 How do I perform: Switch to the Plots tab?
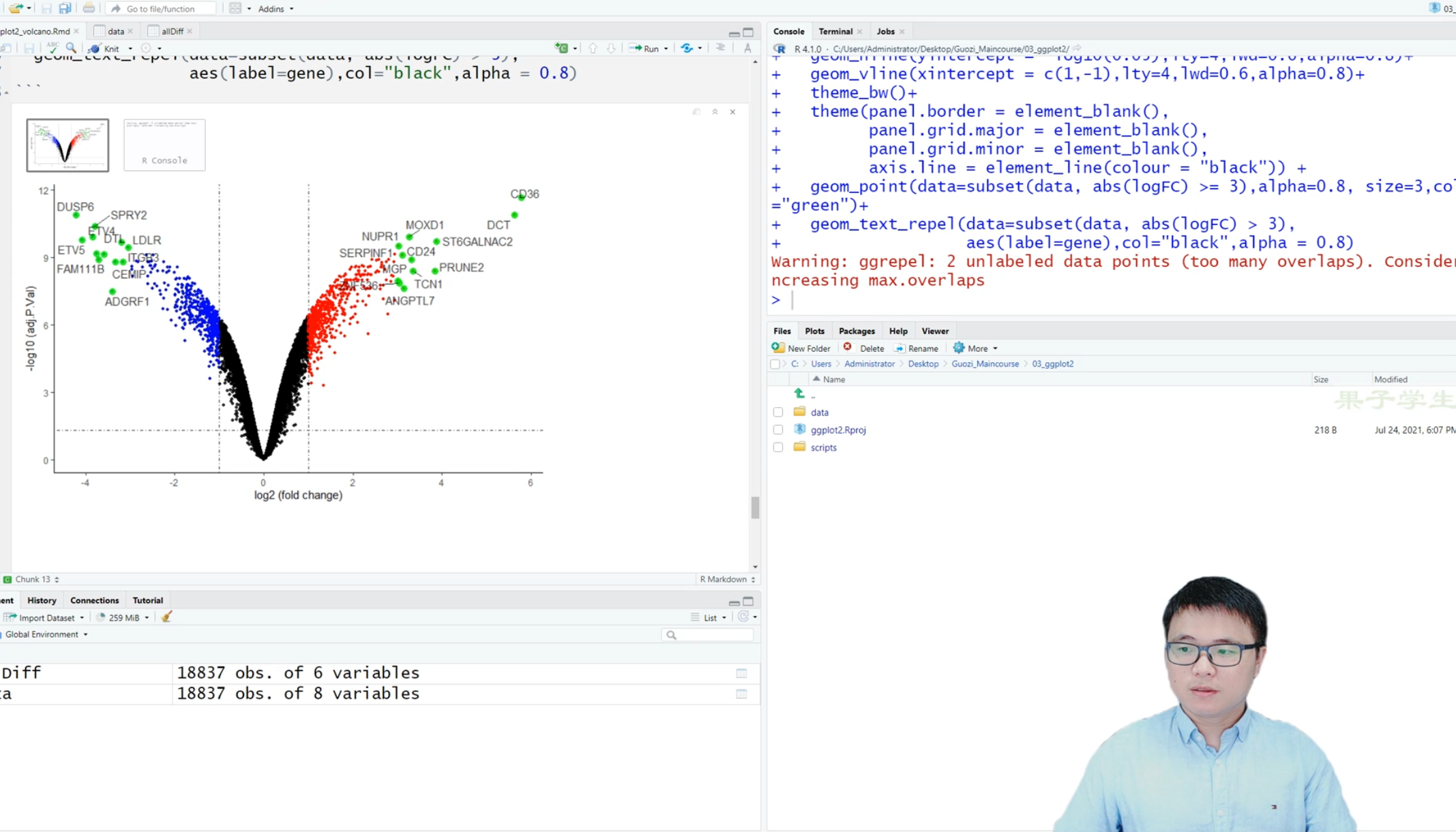[814, 331]
